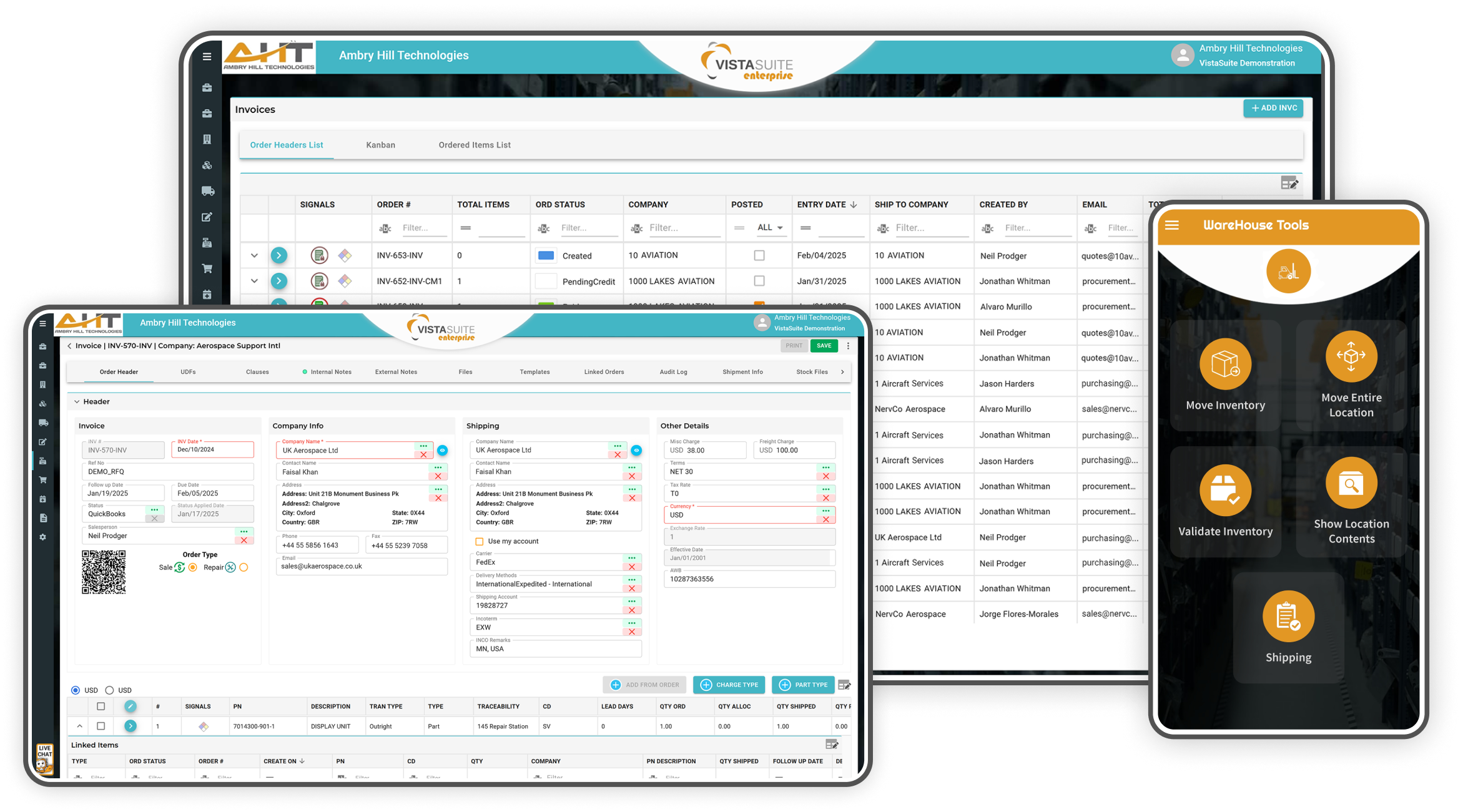Switch to the Kanban tab
This screenshot has height=812, width=1463.
(380, 145)
